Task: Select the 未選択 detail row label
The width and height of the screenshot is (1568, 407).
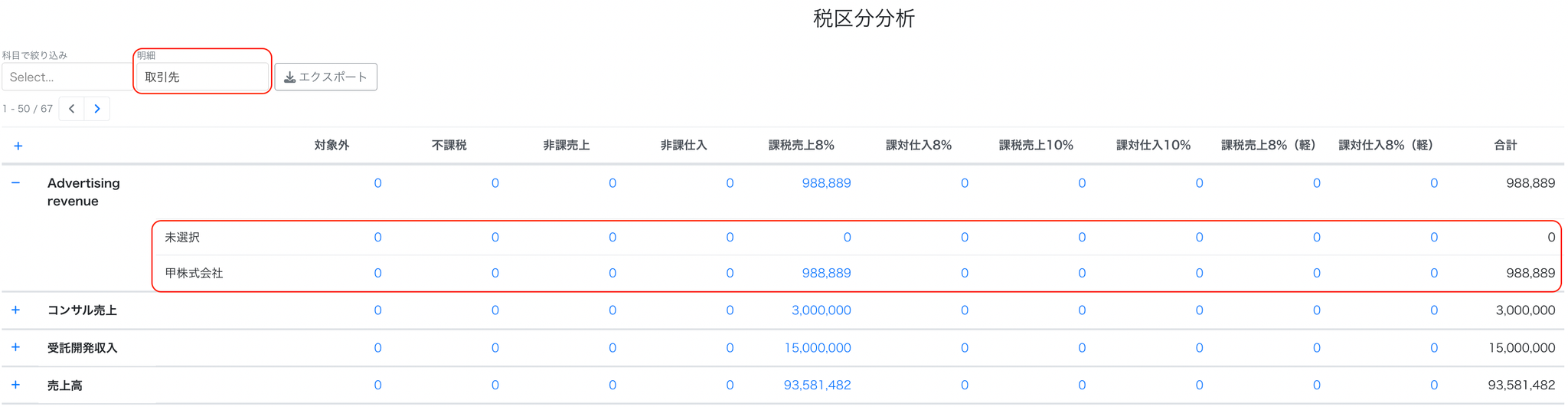Action: pos(182,238)
